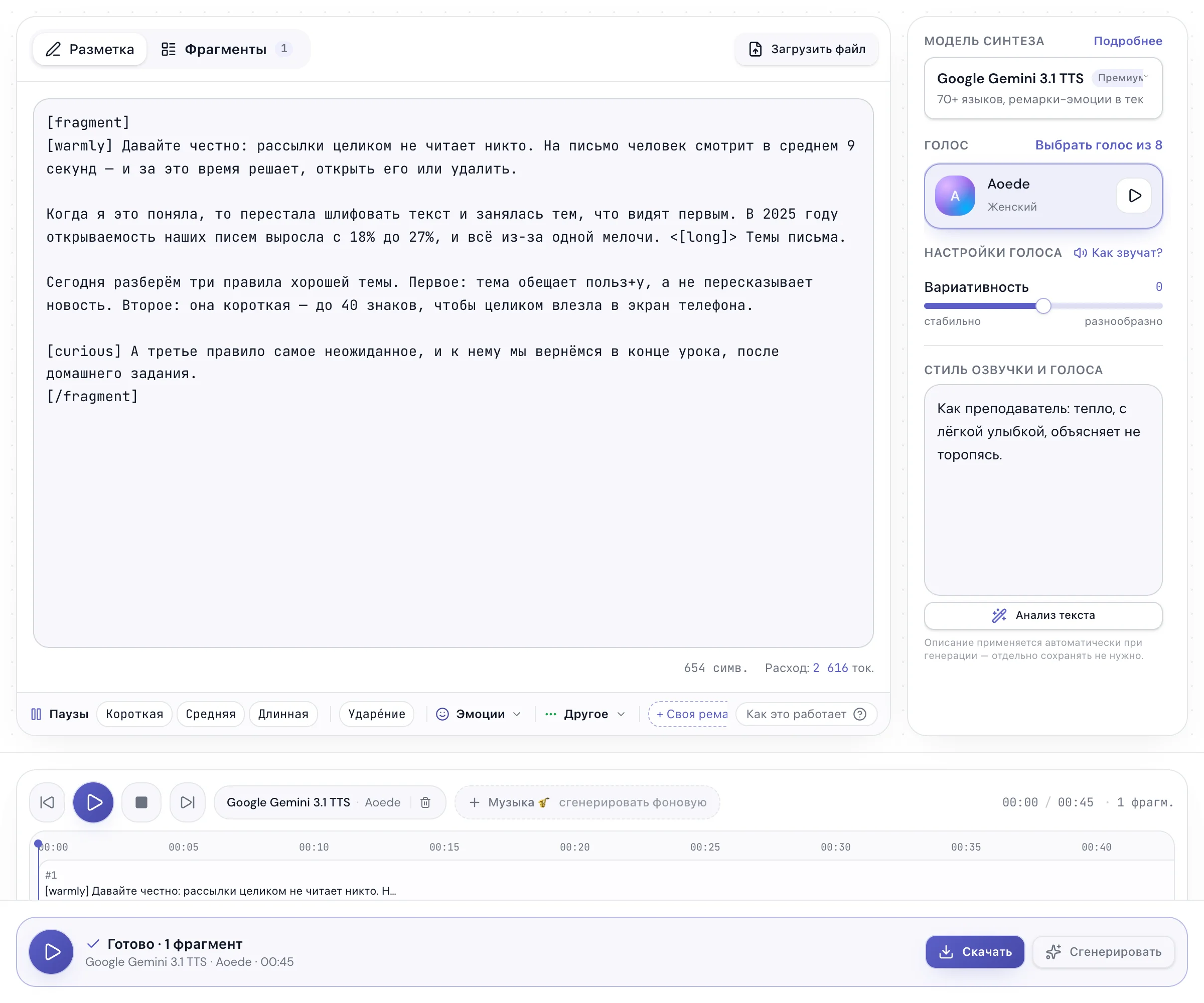Expand the Google Gemini 3.1 TTS model dropdown
The image size is (1204, 1003).
[x=1043, y=88]
